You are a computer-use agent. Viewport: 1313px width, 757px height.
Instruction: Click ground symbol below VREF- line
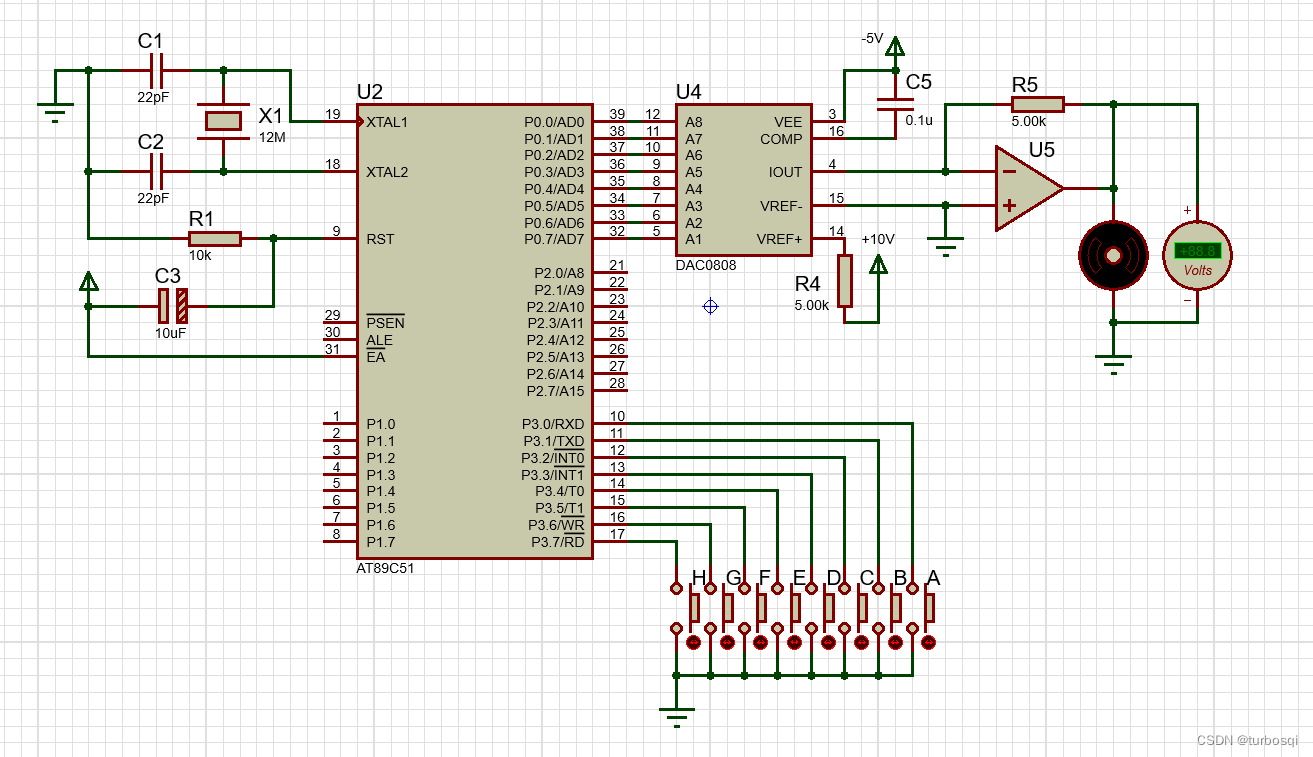pos(945,246)
